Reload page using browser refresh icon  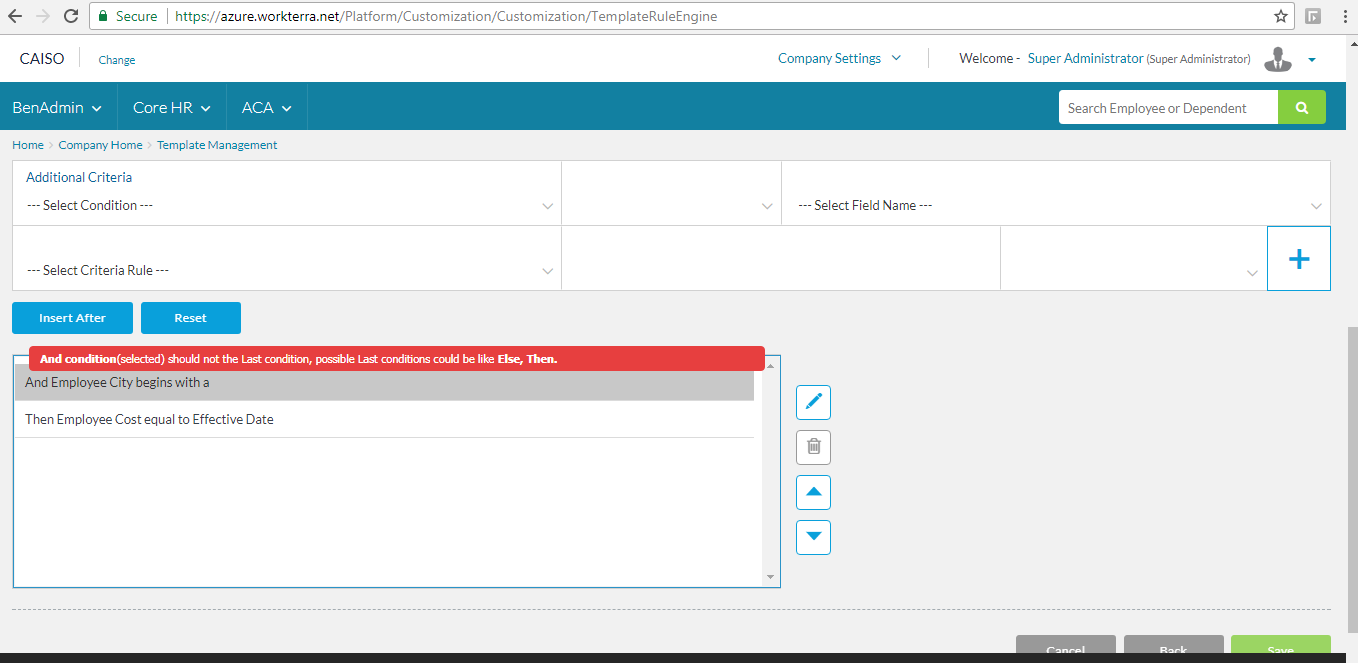pyautogui.click(x=71, y=16)
